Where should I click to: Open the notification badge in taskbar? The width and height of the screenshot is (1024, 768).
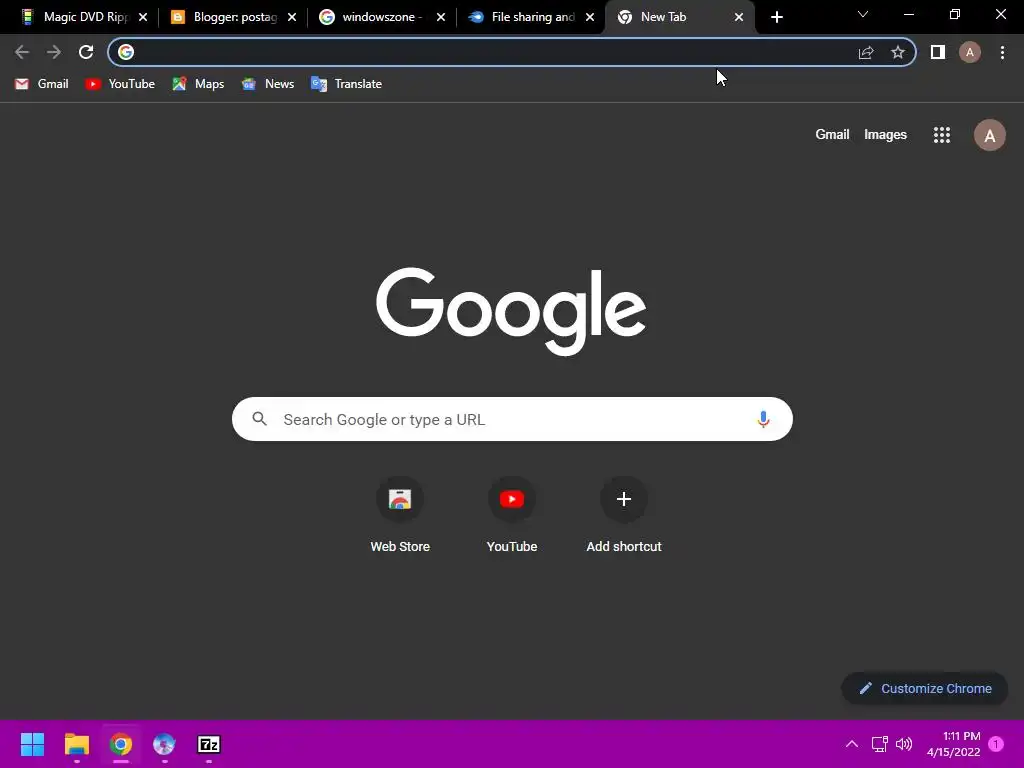[996, 744]
